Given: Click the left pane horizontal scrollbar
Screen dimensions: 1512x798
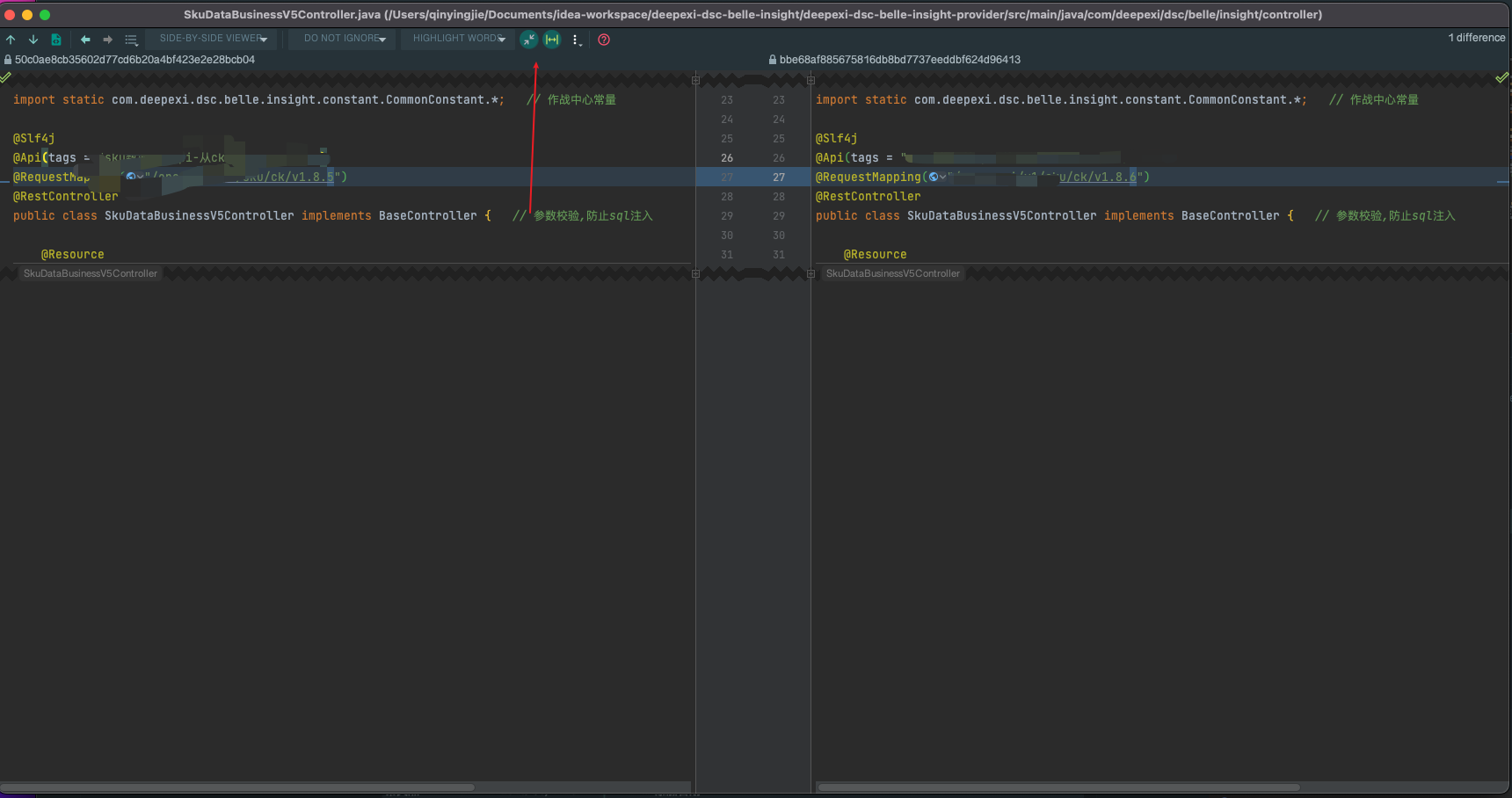Looking at the screenshot, I should [237, 787].
